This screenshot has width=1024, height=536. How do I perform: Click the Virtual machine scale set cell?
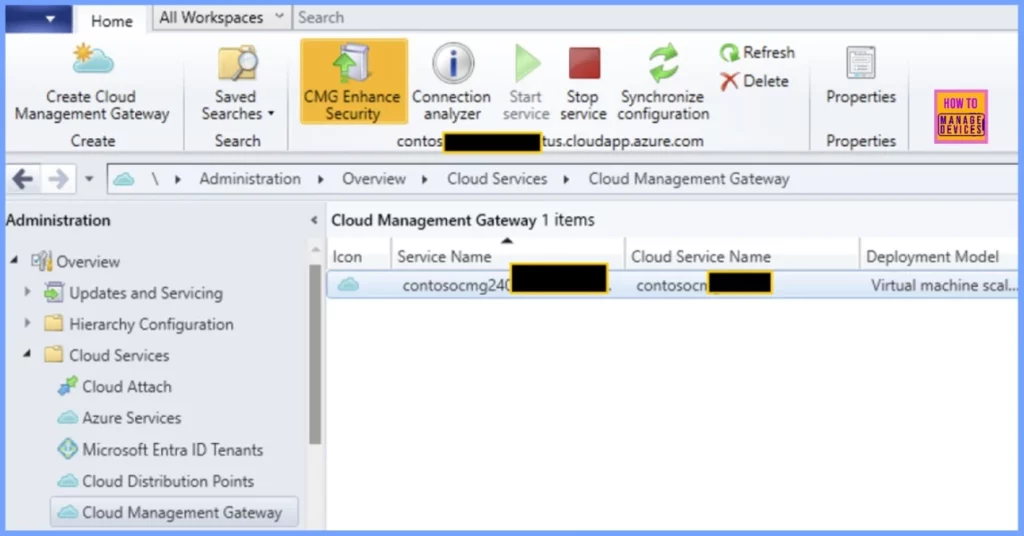(943, 285)
